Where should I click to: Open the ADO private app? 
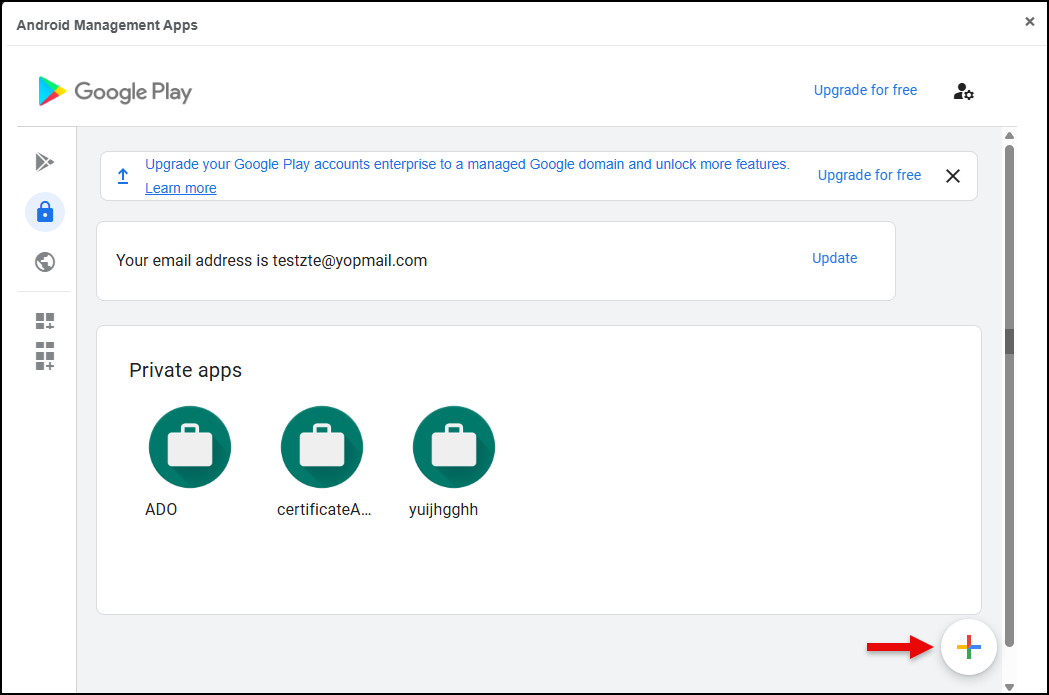(190, 447)
